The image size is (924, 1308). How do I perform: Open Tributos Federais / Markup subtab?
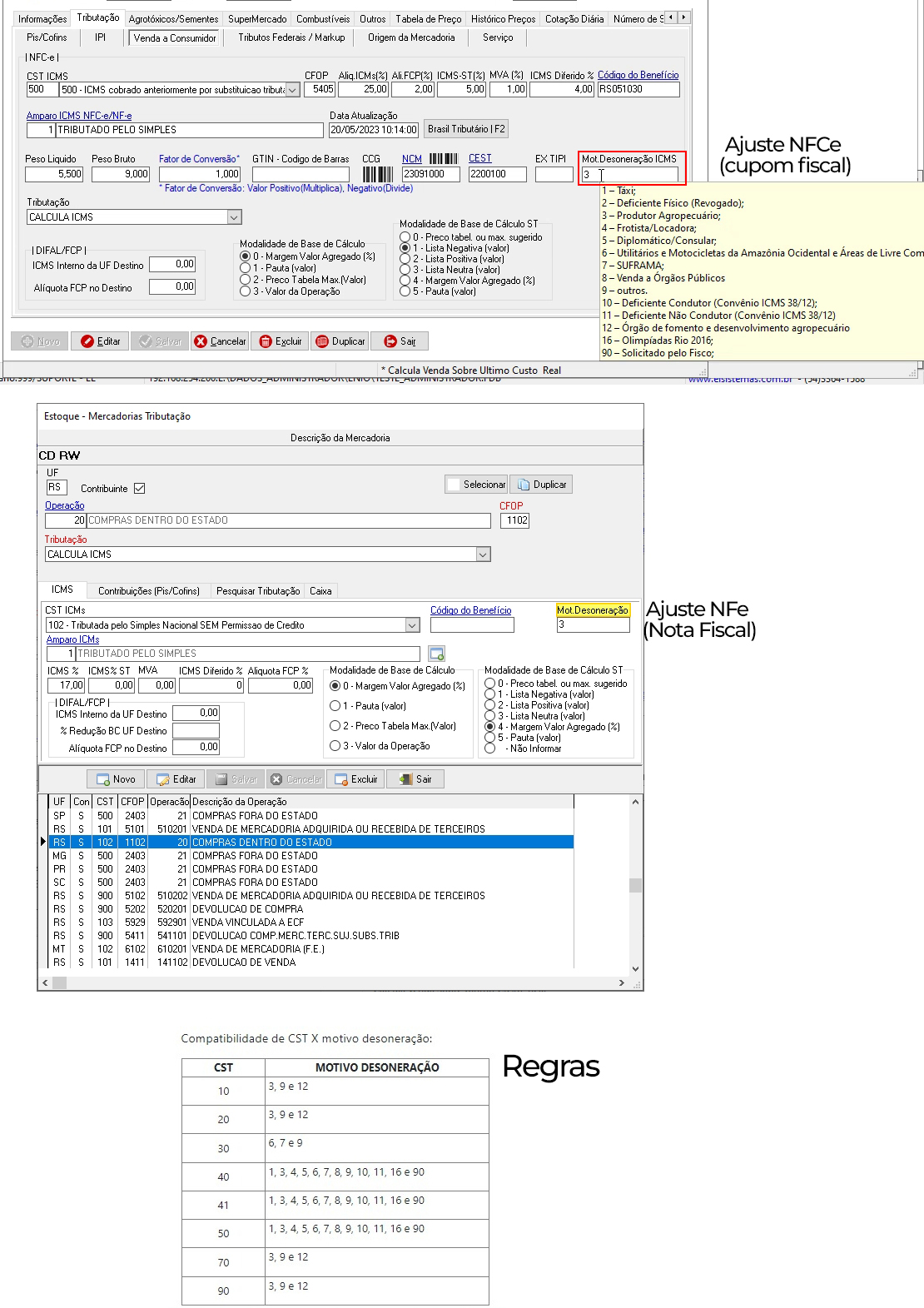[x=291, y=37]
